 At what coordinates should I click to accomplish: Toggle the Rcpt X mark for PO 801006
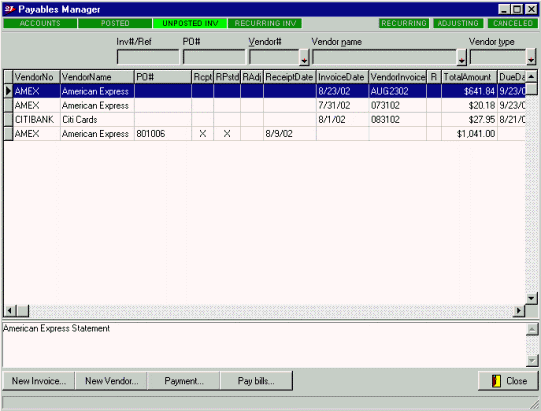[203, 134]
